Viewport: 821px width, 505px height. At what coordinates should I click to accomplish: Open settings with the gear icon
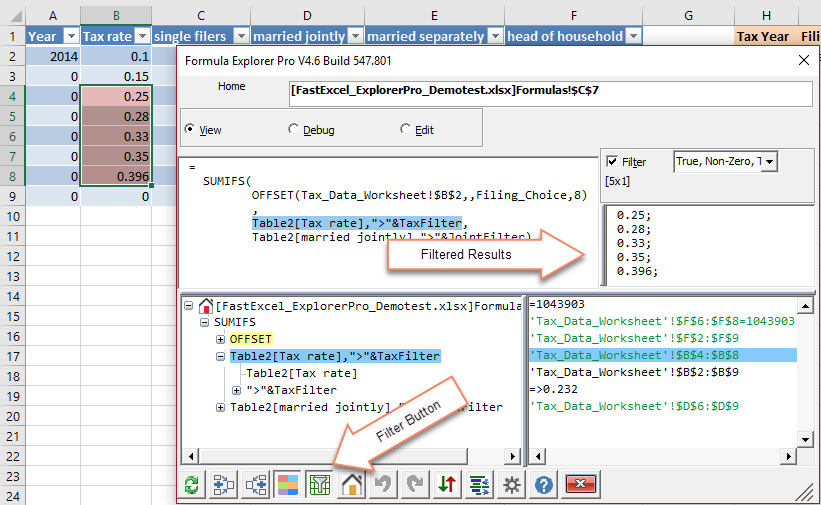pos(512,484)
